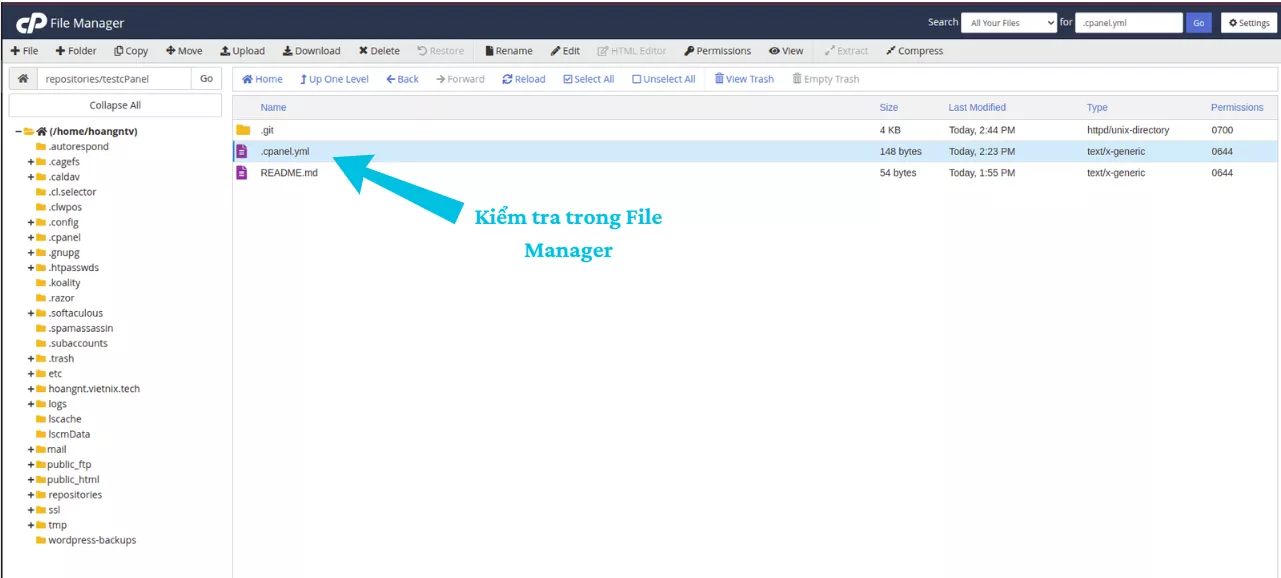Toggle the Unselect All checkbox
Viewport: 1281px width, 578px height.
tap(637, 80)
